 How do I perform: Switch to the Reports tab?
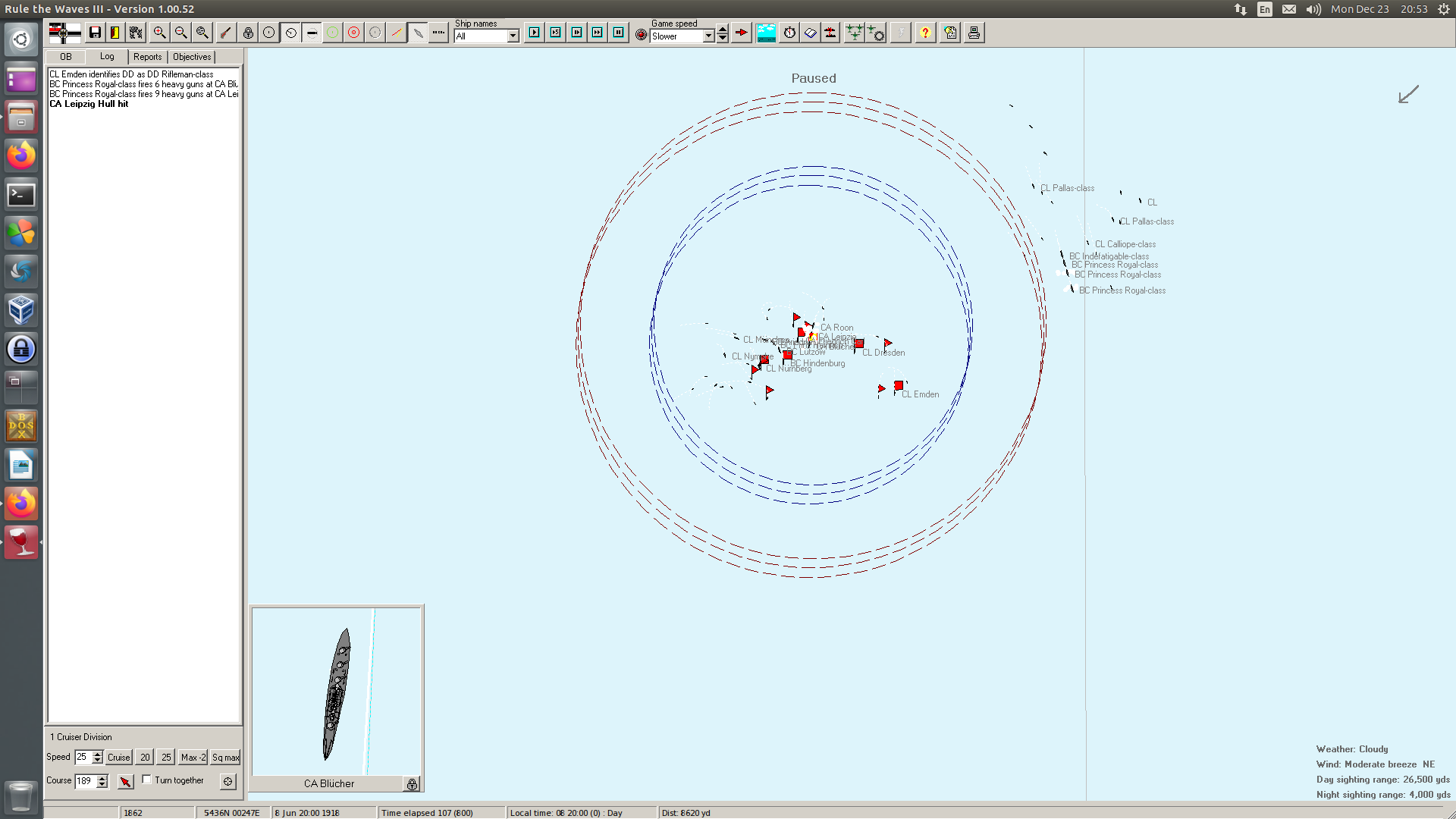click(x=147, y=57)
